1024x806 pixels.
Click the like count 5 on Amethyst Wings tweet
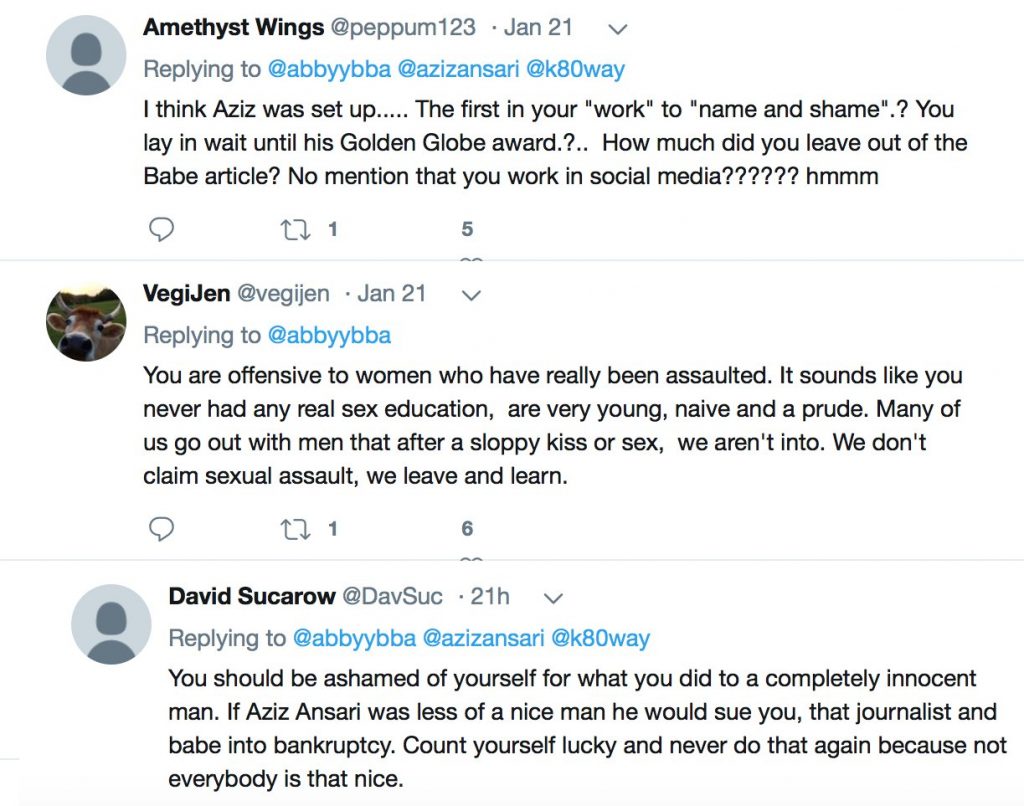pyautogui.click(x=467, y=230)
